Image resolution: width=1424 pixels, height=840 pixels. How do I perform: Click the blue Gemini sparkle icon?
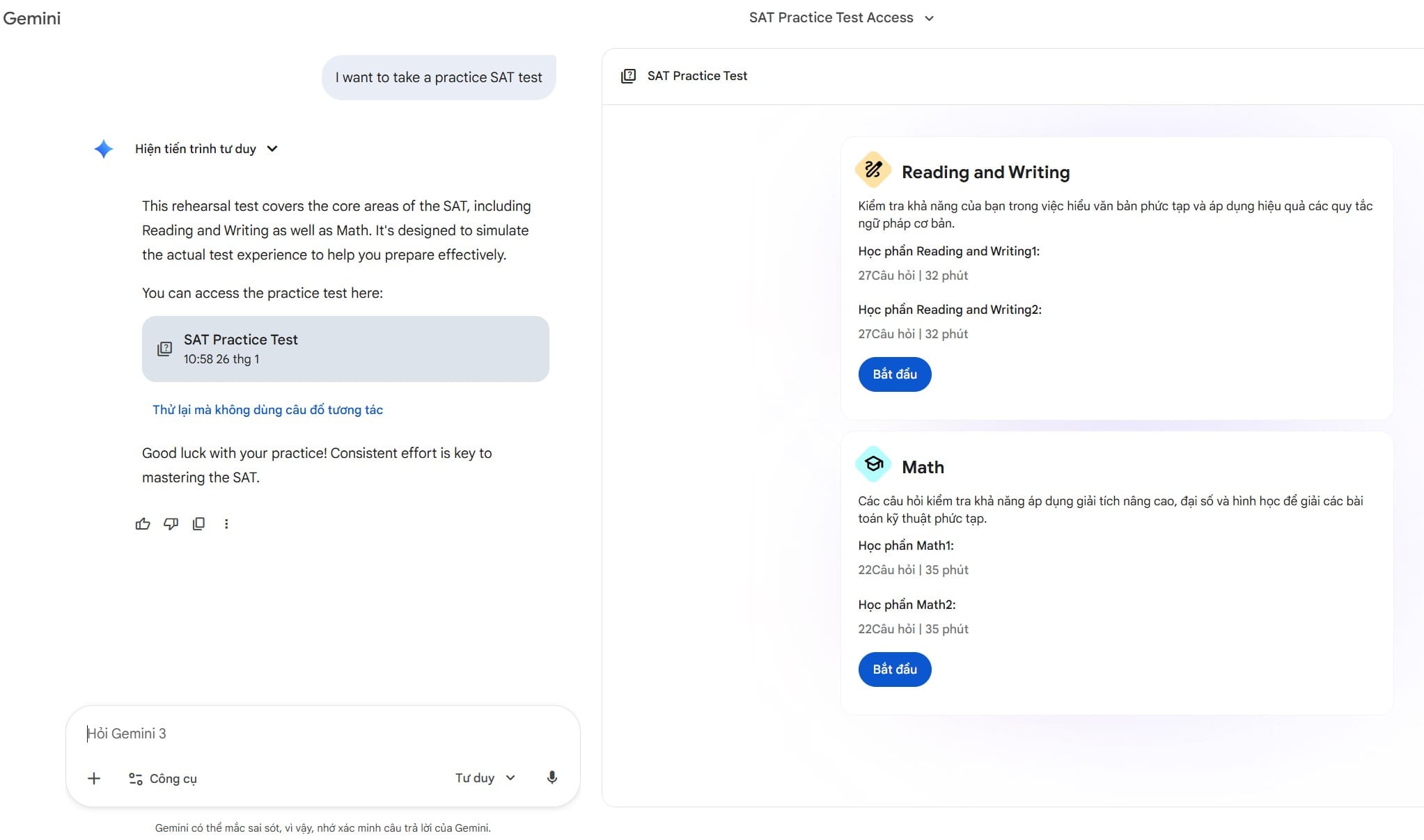104,149
